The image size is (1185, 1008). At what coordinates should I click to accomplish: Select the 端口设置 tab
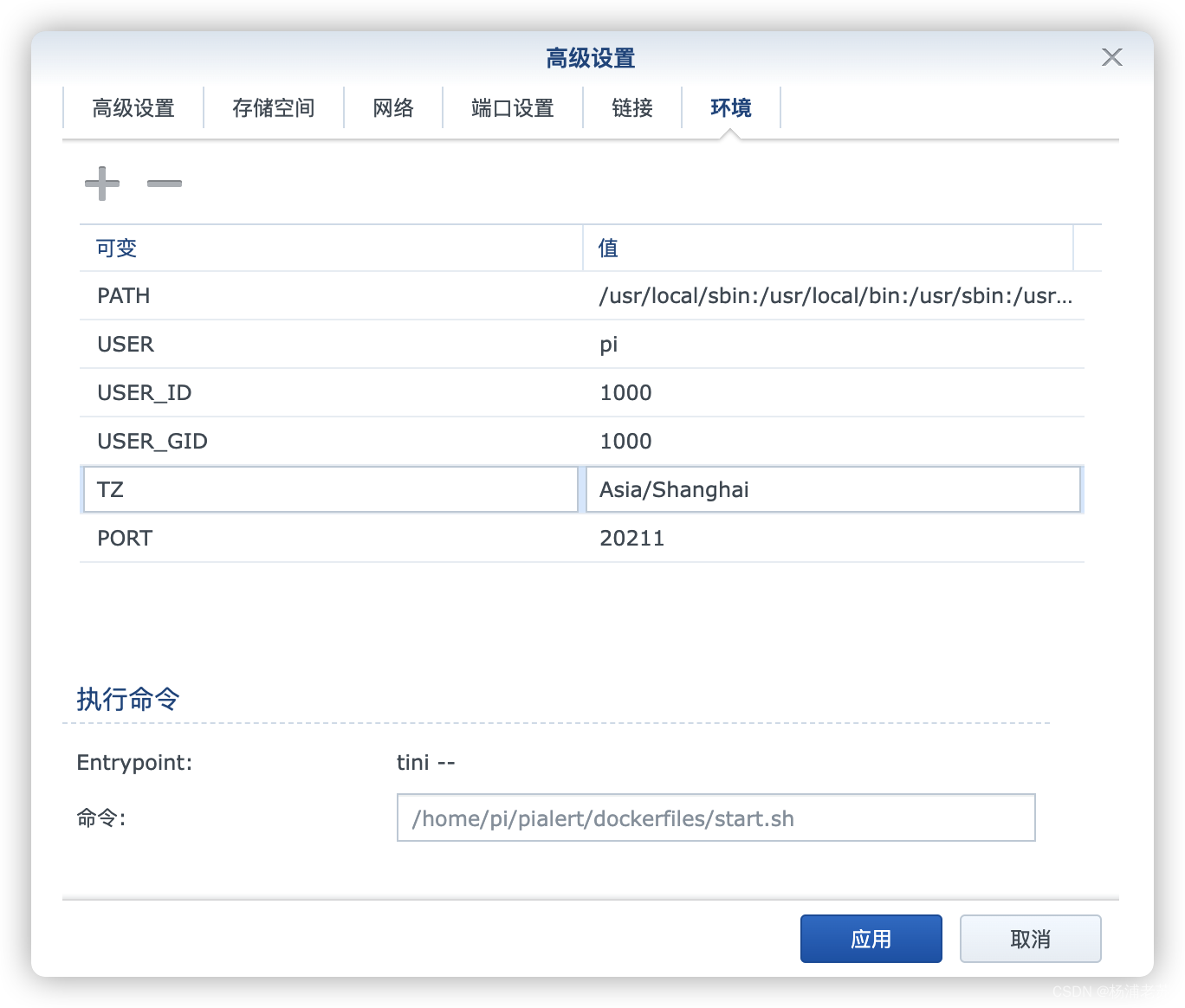pos(513,107)
